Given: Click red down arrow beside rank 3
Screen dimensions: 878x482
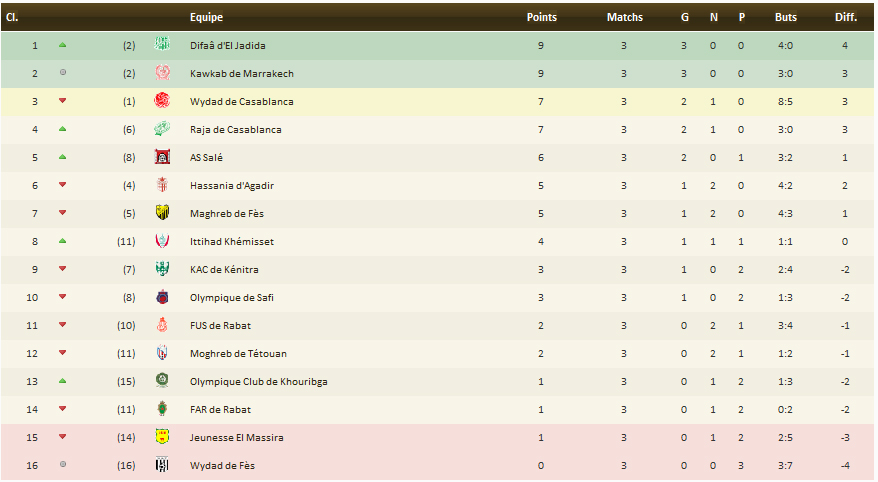Looking at the screenshot, I should pyautogui.click(x=63, y=101).
